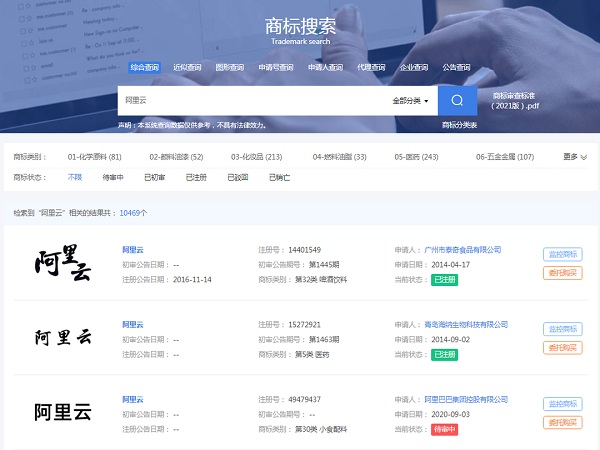Open 商标审查标准 (2021版).pdf link
This screenshot has height=450, width=600.
coord(514,101)
